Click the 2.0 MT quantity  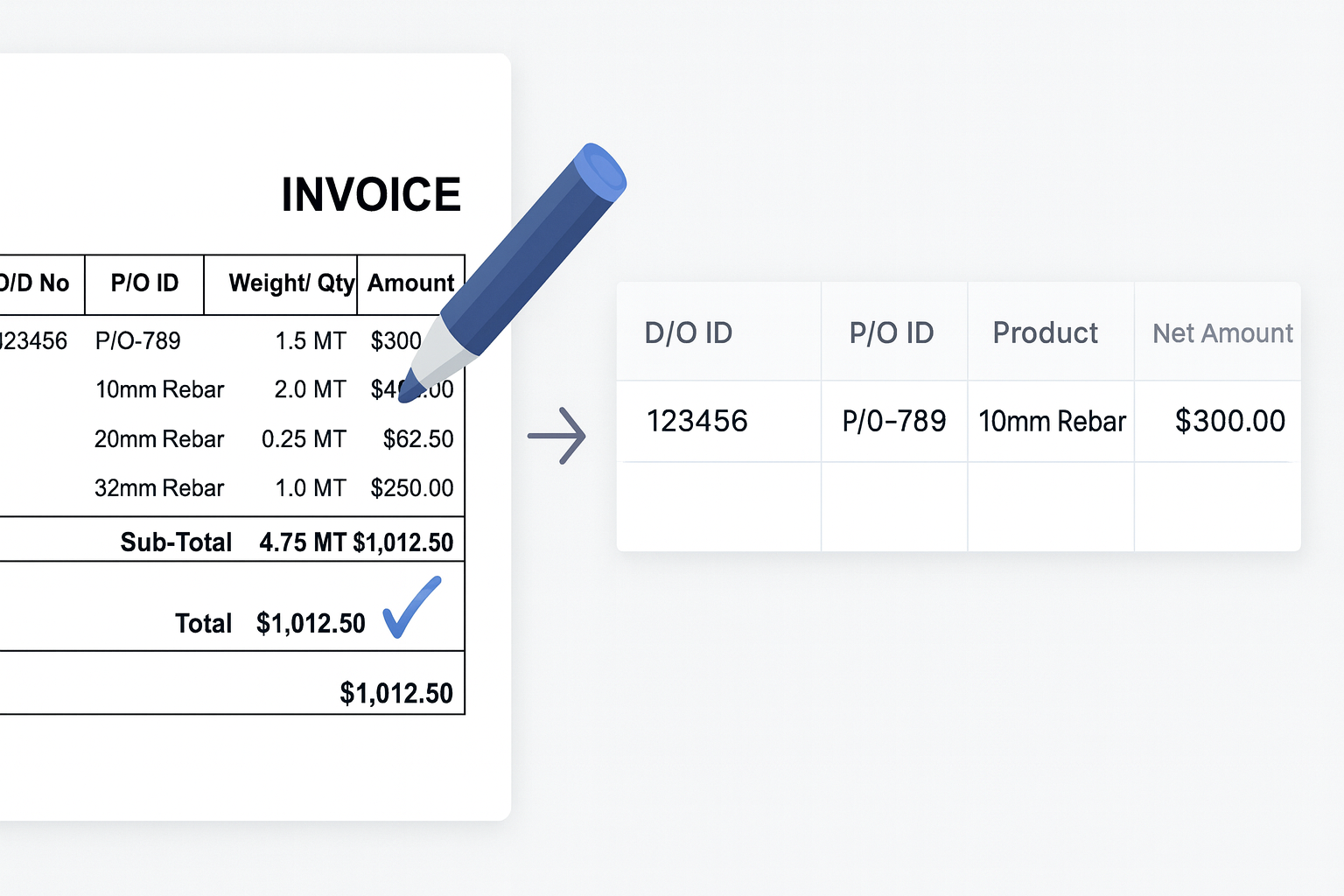pos(310,389)
